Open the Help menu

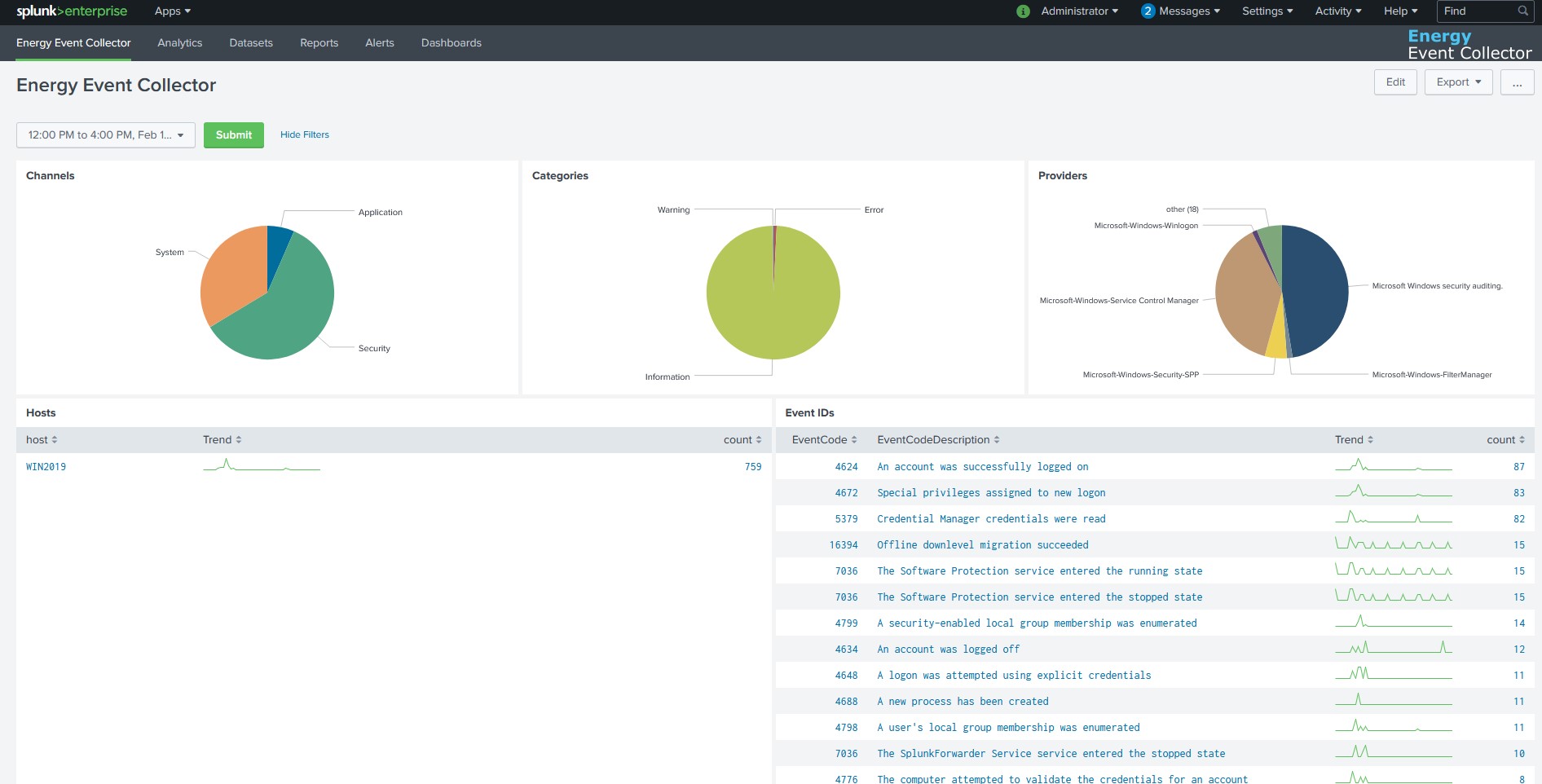pyautogui.click(x=1400, y=11)
